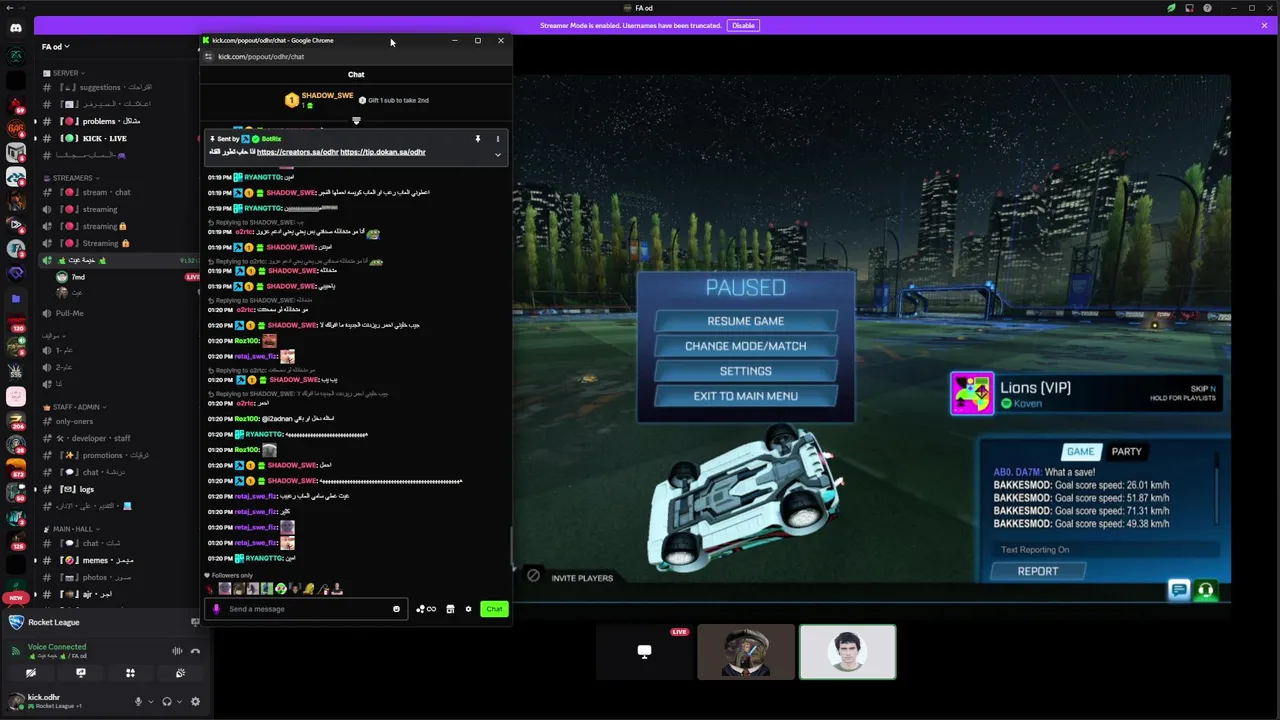1280x720 pixels.
Task: Open pinned message options menu
Action: click(497, 139)
